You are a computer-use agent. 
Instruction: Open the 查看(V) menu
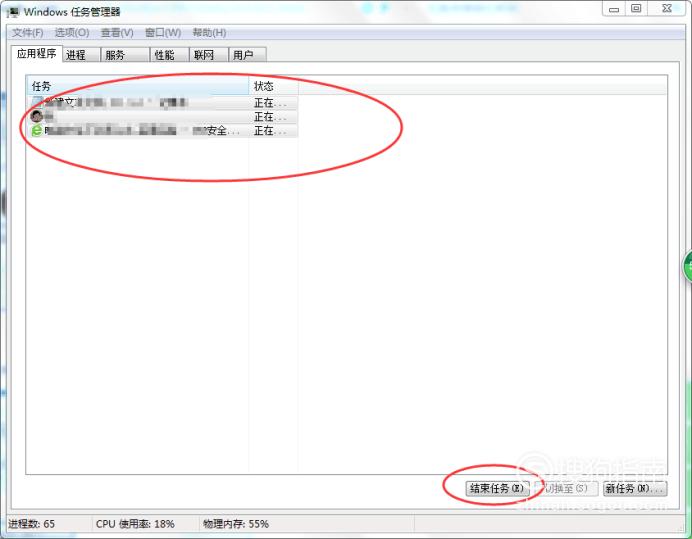click(117, 33)
